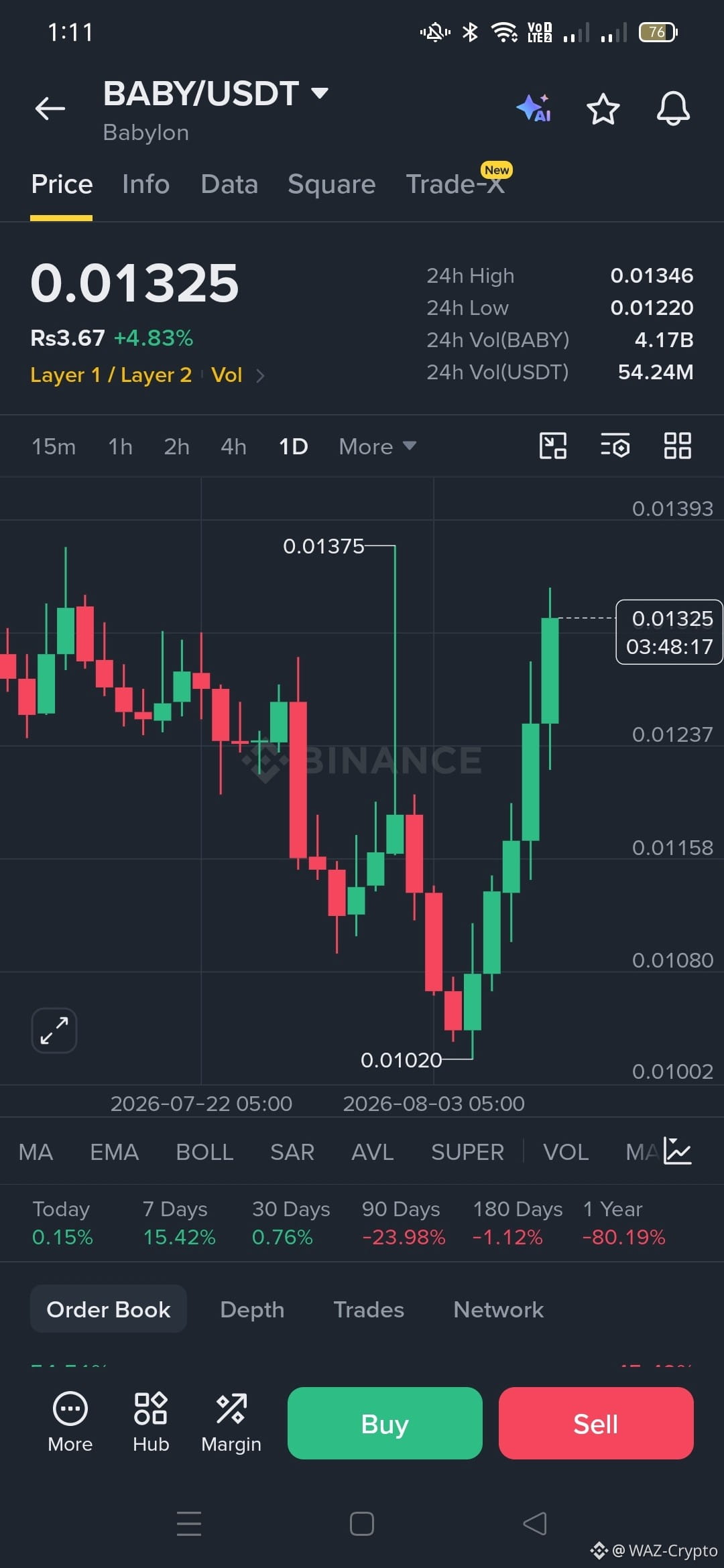Toggle the VOL sub-indicator
724x1568 pixels.
click(566, 1152)
